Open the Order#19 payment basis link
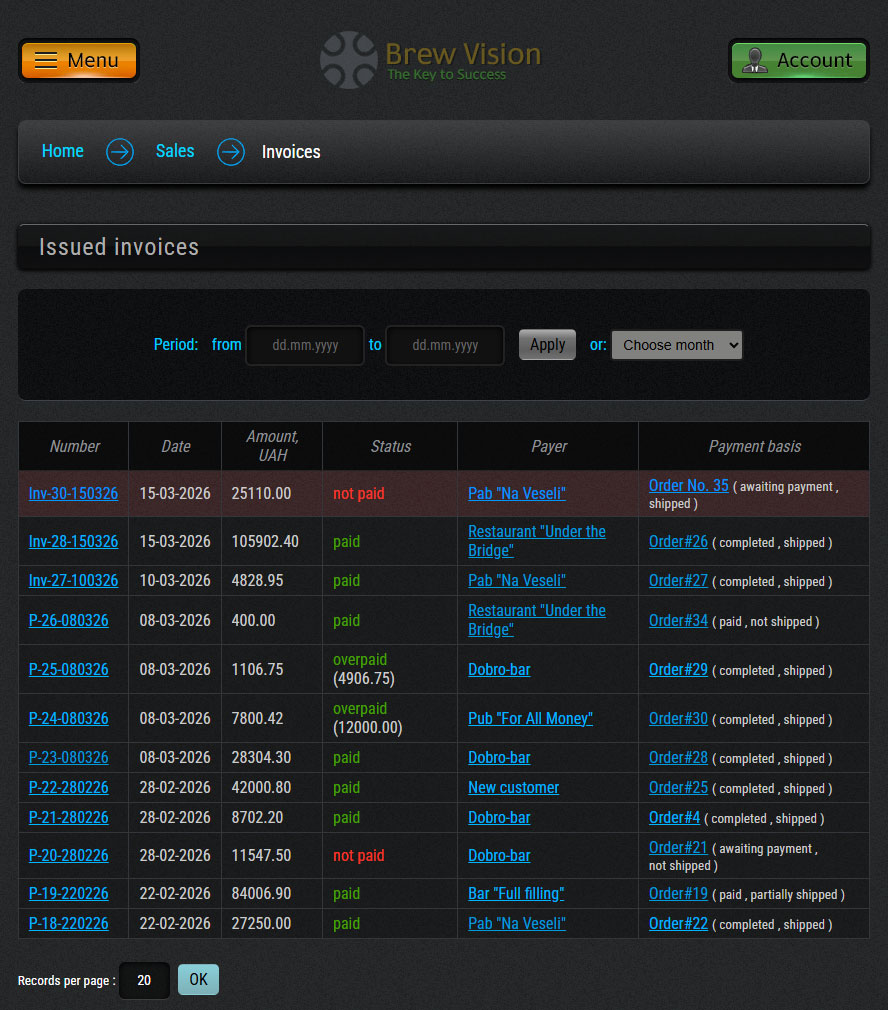This screenshot has width=888, height=1010. (678, 894)
